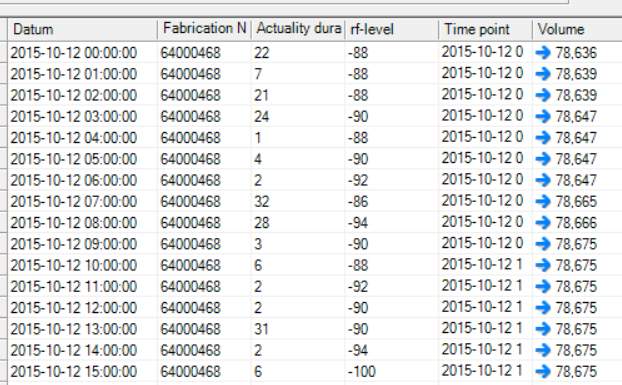Sort table by rf-level column header
This screenshot has height=385, width=622.
(392, 29)
